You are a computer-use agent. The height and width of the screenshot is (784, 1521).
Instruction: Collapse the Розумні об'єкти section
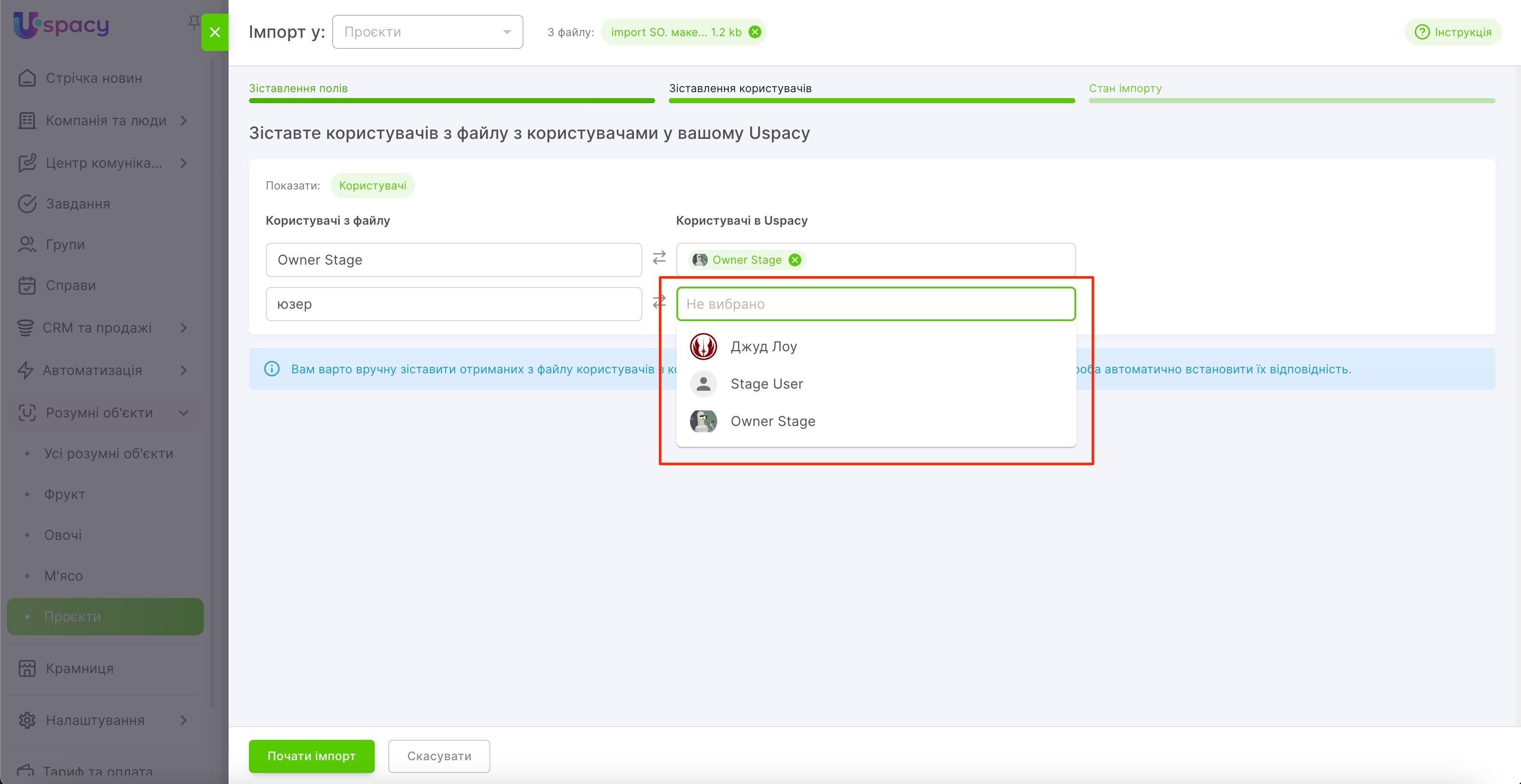pos(99,413)
